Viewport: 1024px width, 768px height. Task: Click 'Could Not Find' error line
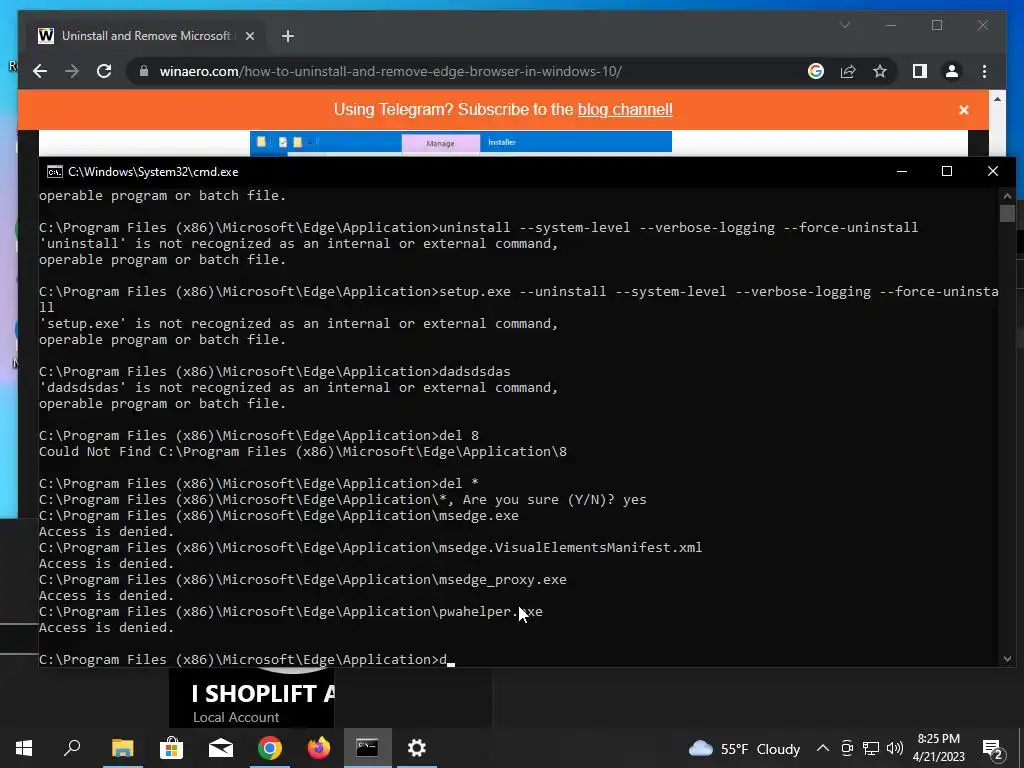click(x=302, y=451)
